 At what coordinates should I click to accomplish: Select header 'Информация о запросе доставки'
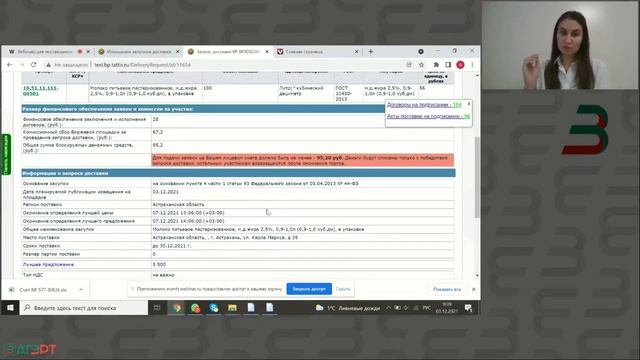[65, 173]
